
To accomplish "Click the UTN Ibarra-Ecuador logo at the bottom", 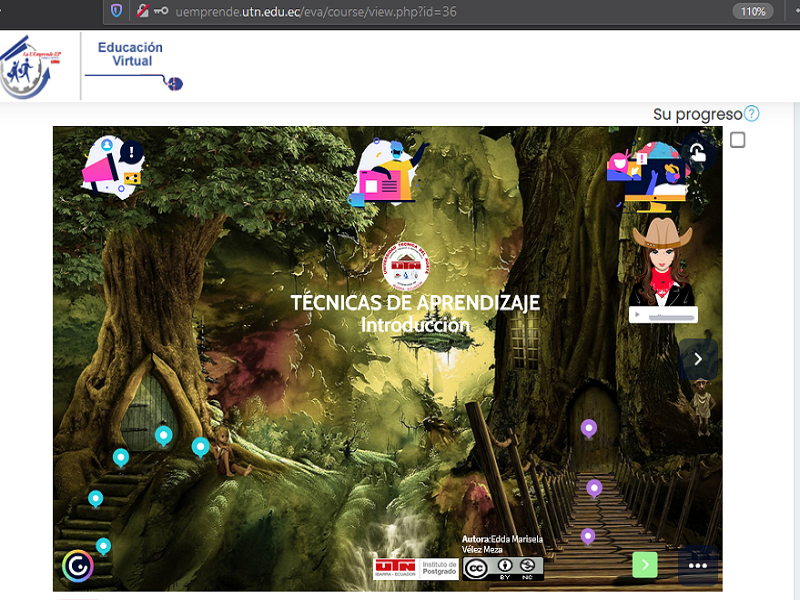I will tap(395, 568).
